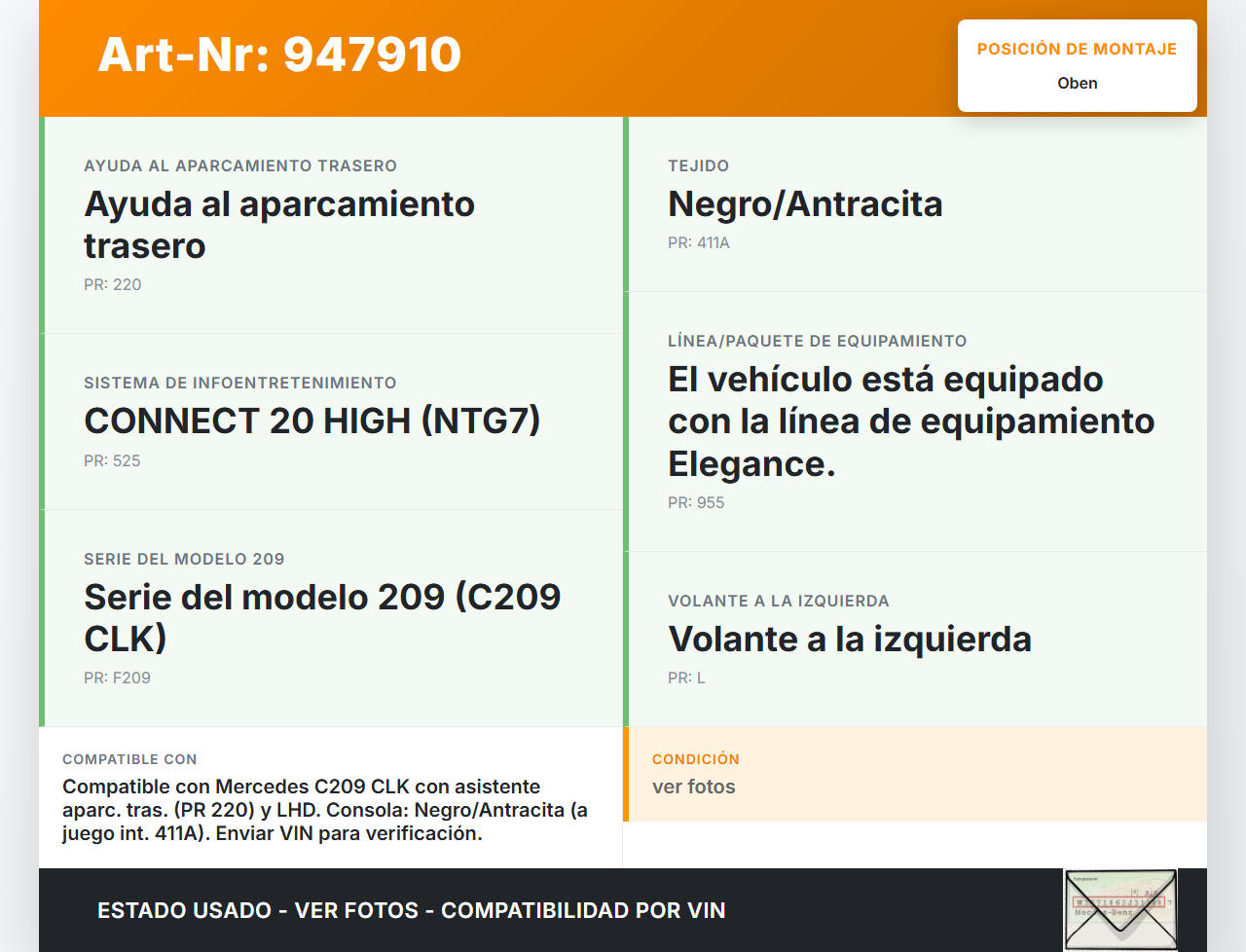
Task: Select the Elegance equipment line card
Action: click(915, 421)
